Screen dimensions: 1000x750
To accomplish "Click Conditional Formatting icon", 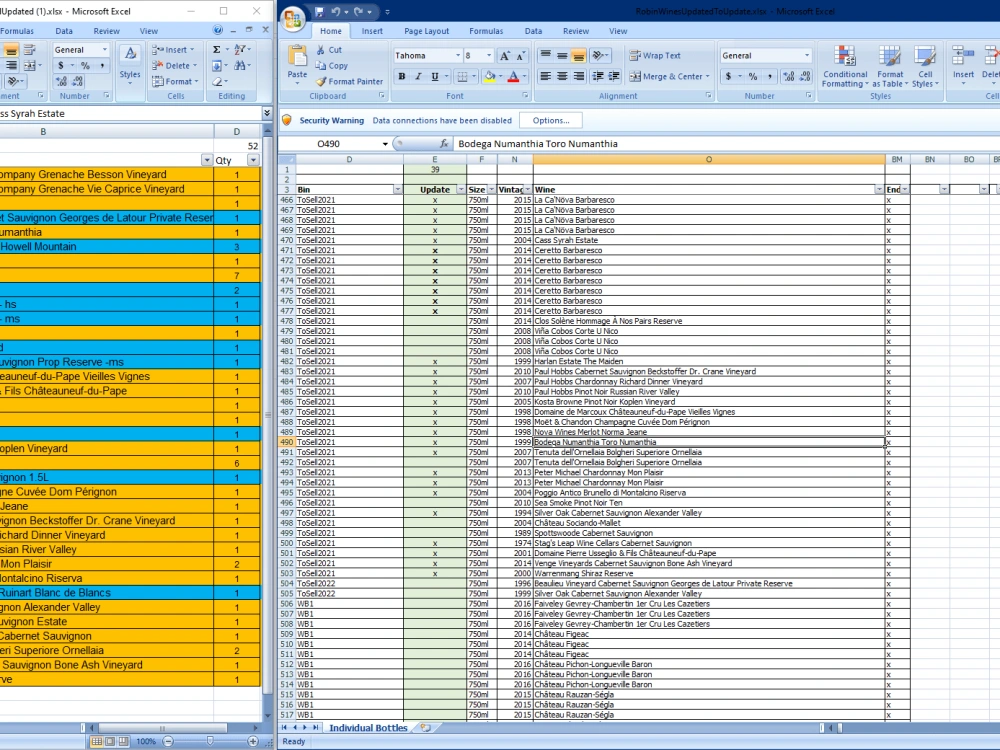I will click(x=844, y=57).
